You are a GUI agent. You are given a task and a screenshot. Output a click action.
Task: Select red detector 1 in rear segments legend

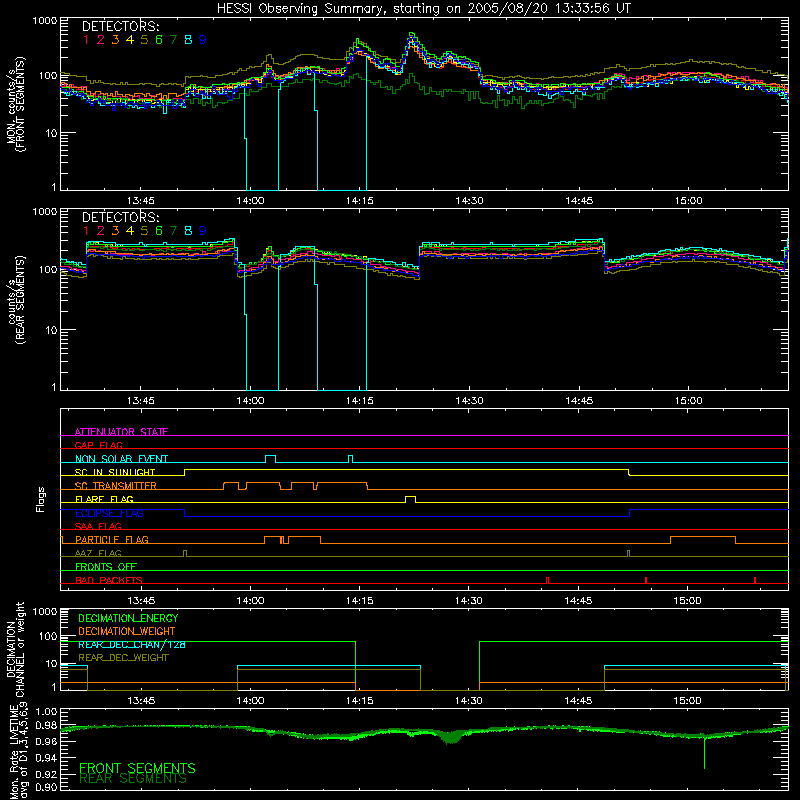[86, 231]
